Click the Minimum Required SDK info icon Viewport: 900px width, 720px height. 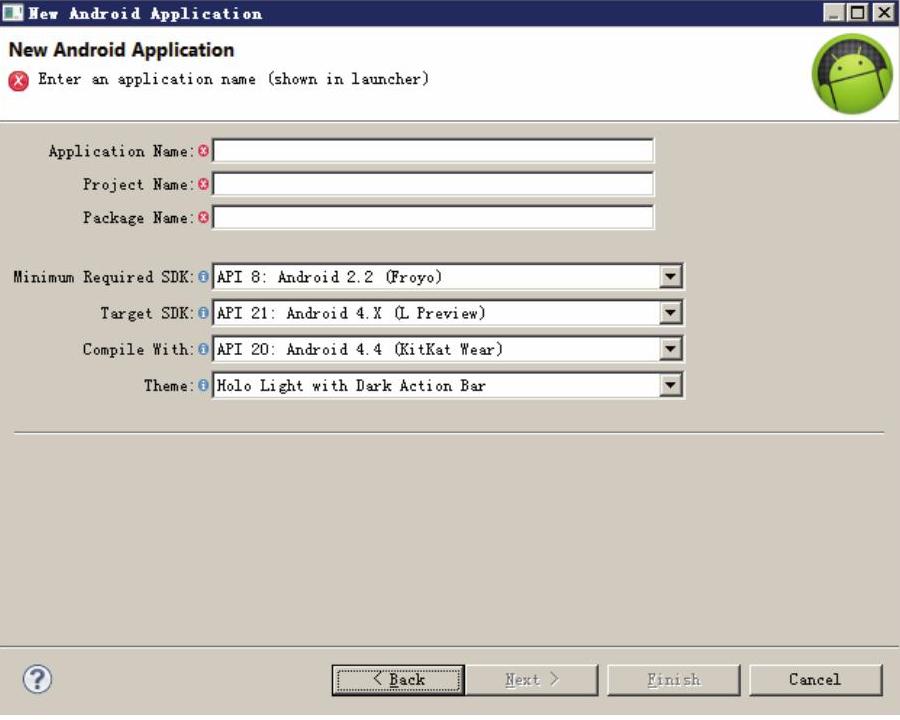click(x=203, y=277)
